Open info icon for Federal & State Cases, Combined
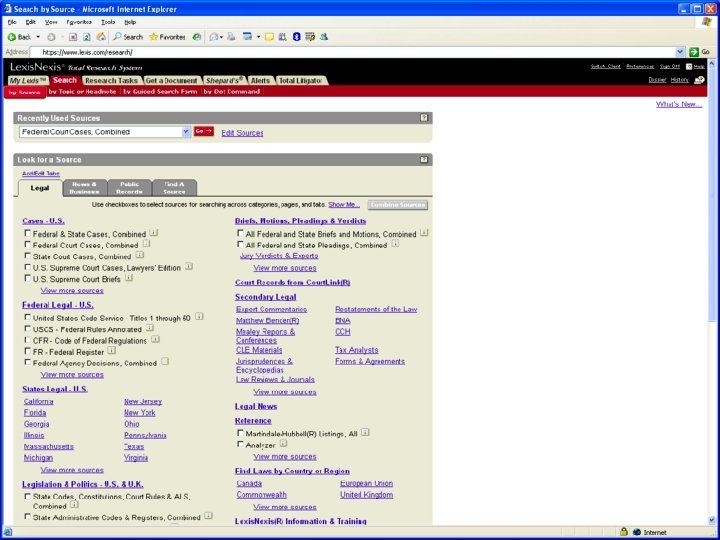Viewport: 720px width, 540px height. [154, 233]
